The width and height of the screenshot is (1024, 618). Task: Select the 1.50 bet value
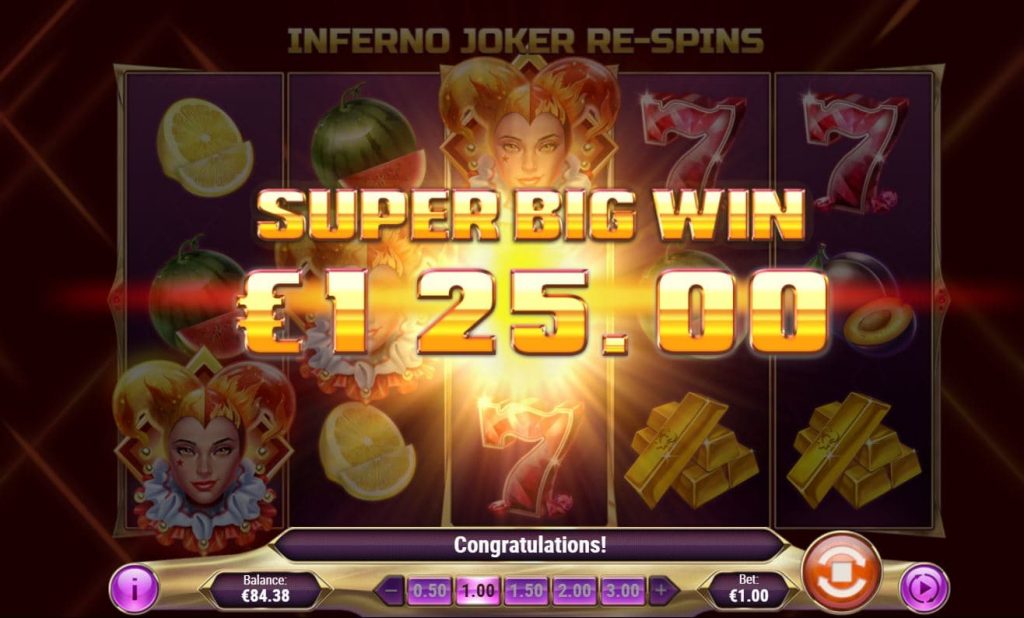526,591
